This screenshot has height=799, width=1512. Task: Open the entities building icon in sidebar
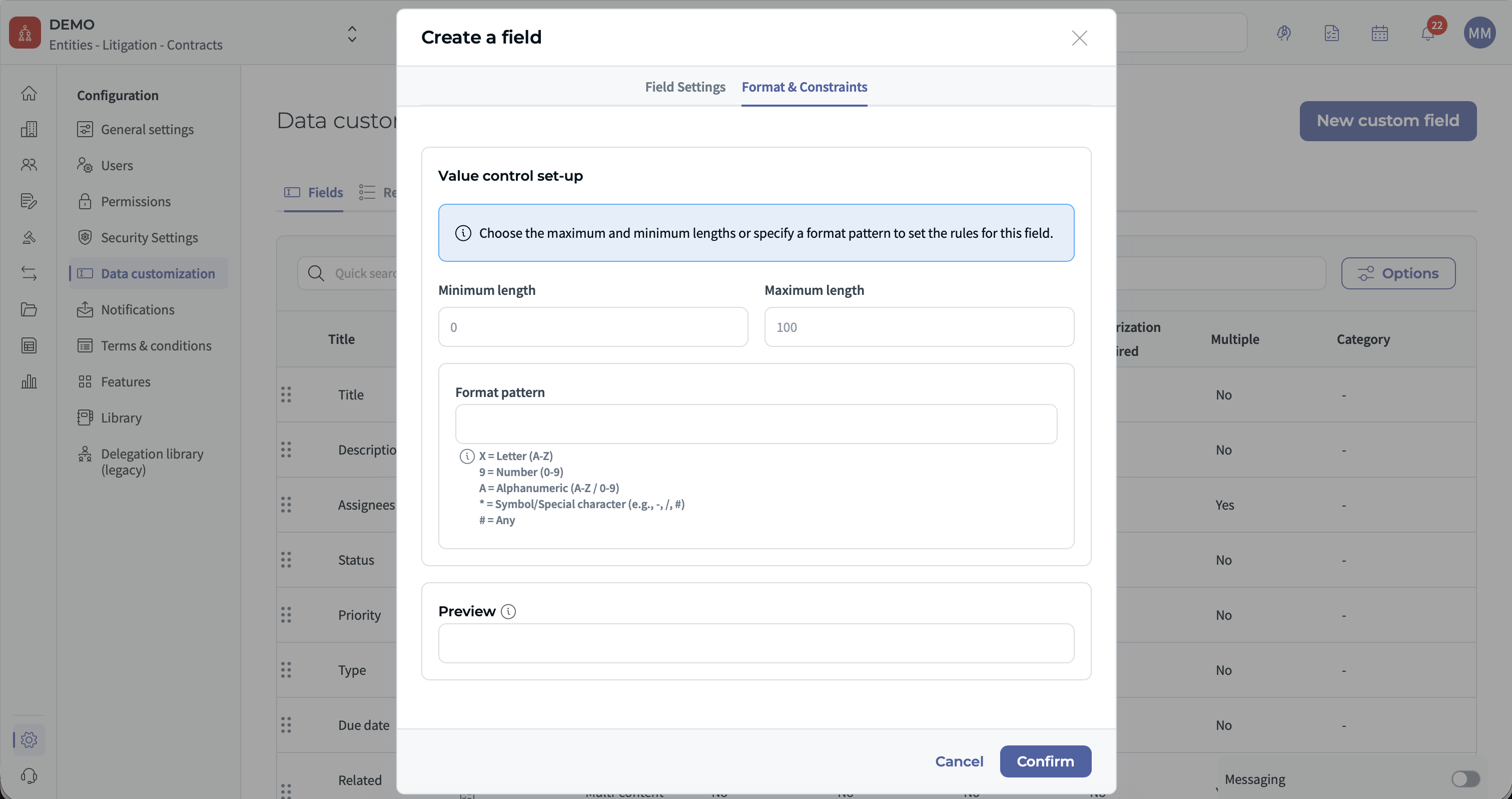tap(29, 129)
